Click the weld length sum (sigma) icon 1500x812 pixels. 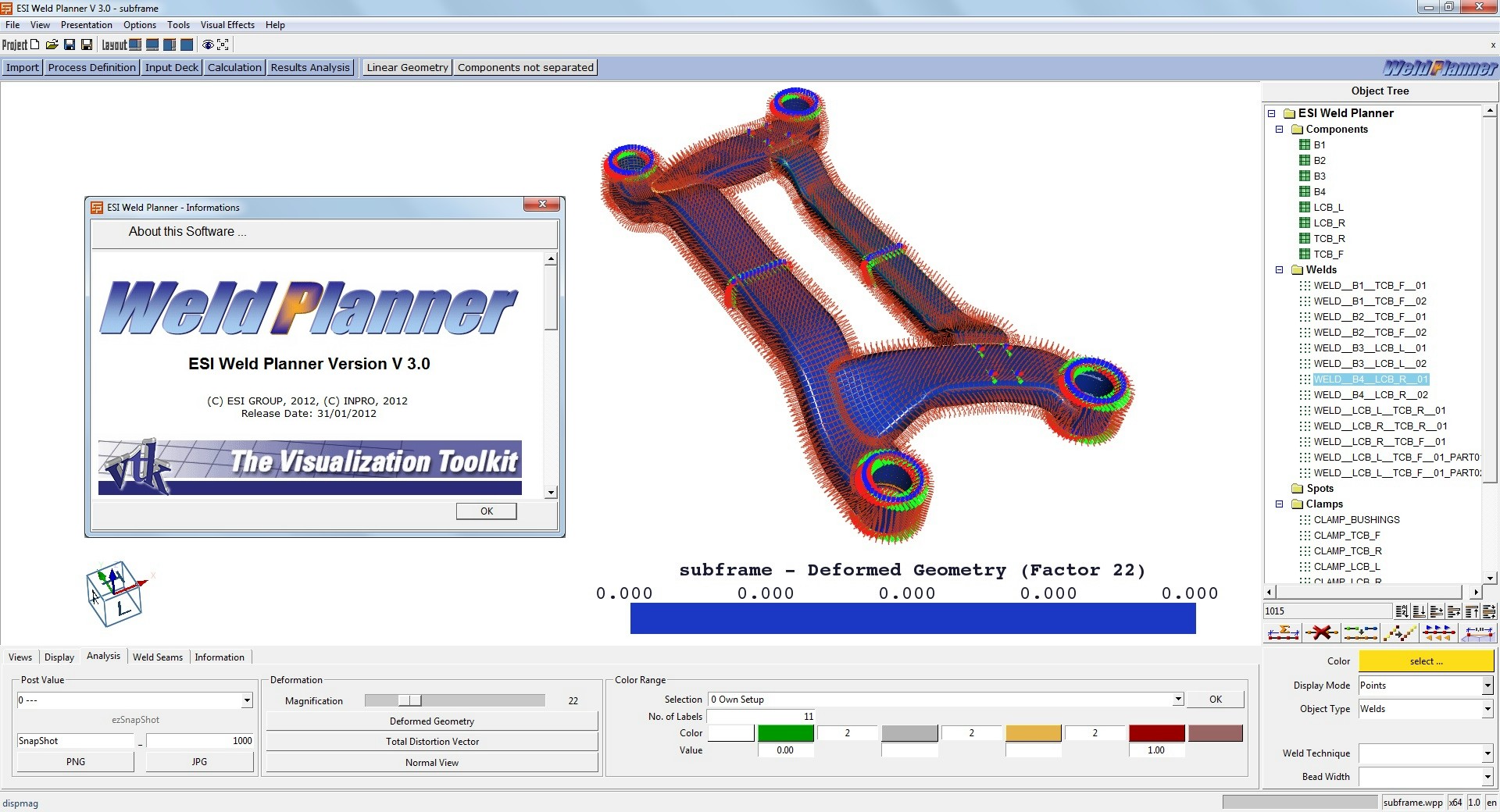pos(1283,632)
